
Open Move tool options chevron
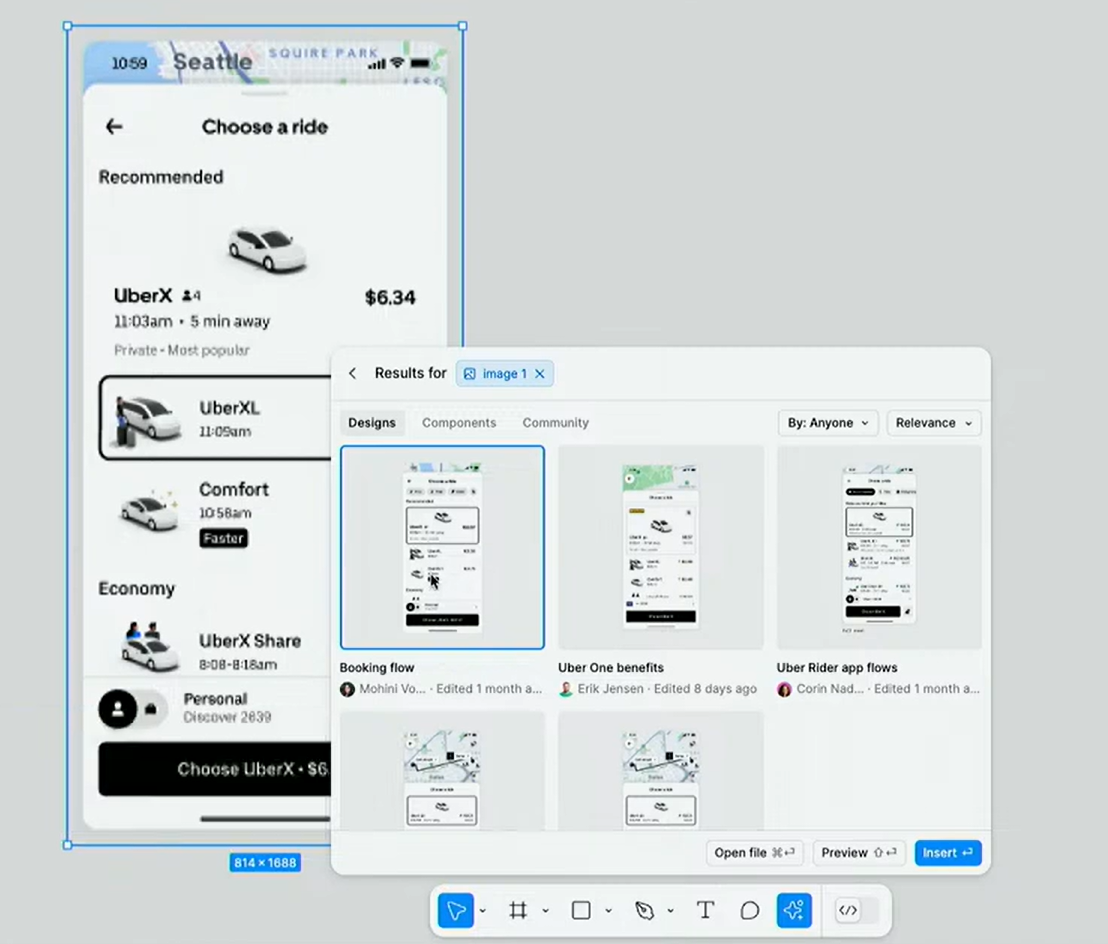pos(483,911)
